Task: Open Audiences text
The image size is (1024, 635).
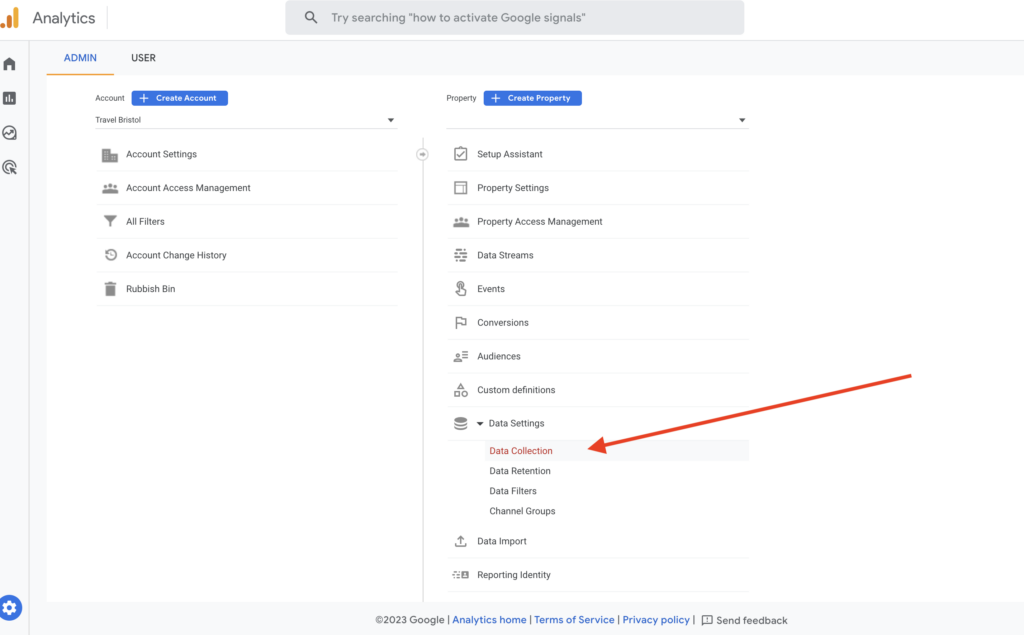Action: click(x=498, y=356)
